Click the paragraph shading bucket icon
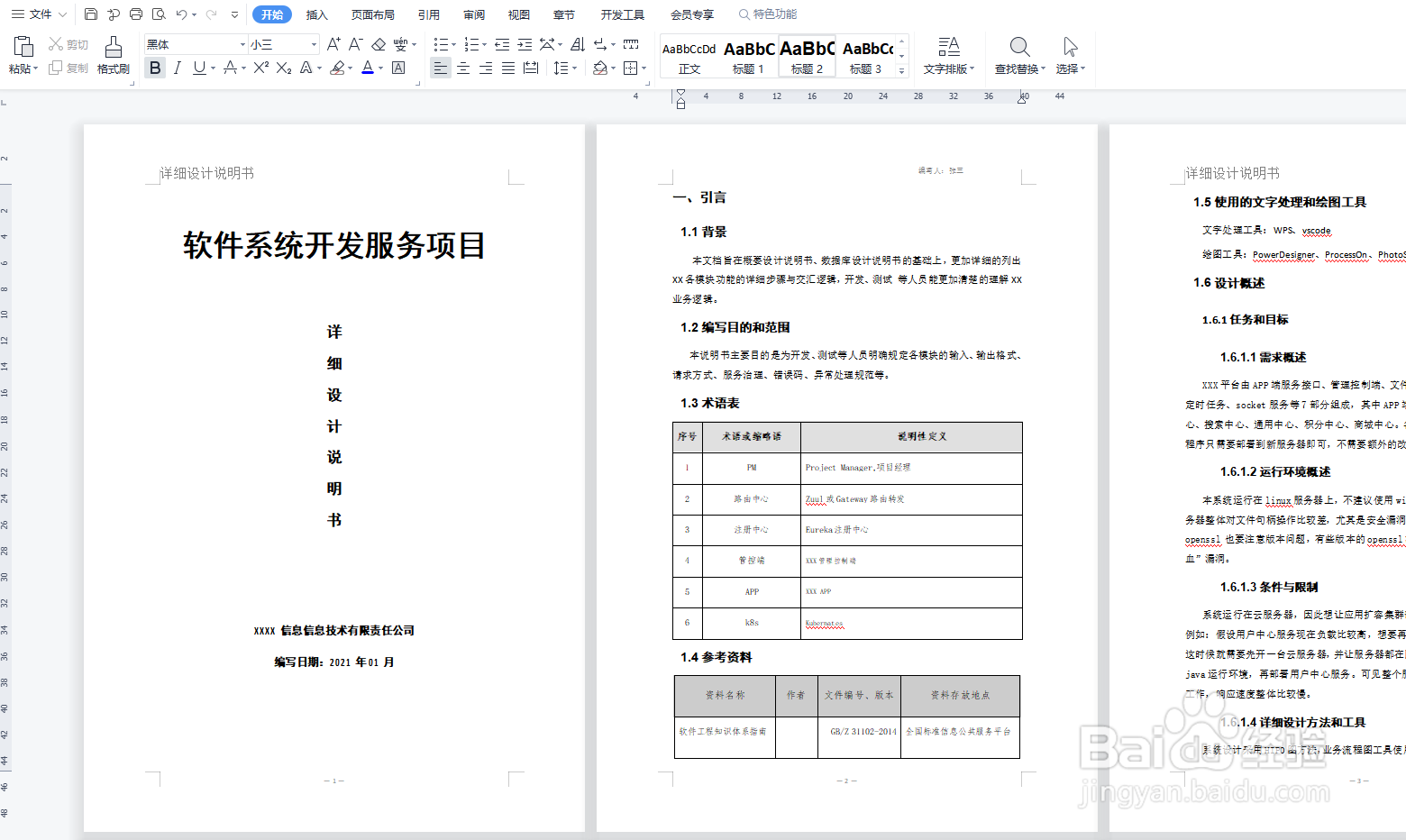The image size is (1406, 840). [x=600, y=68]
